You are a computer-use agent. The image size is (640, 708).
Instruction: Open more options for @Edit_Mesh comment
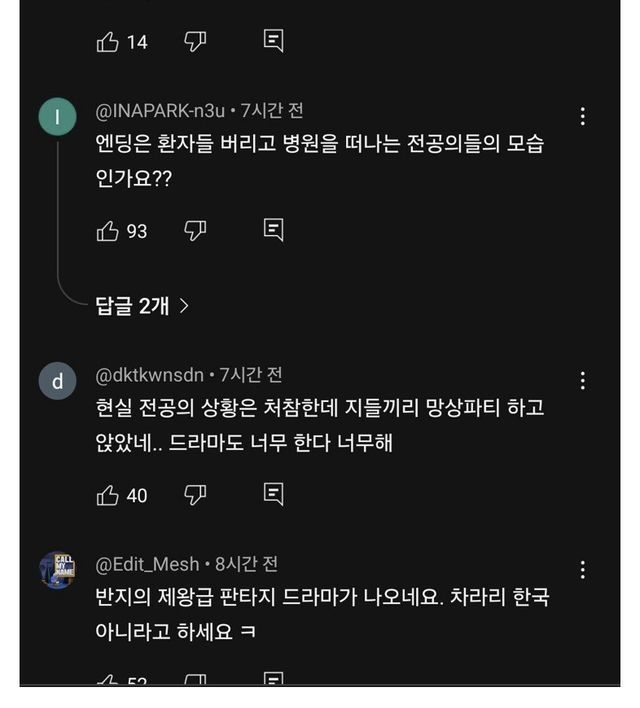point(582,570)
